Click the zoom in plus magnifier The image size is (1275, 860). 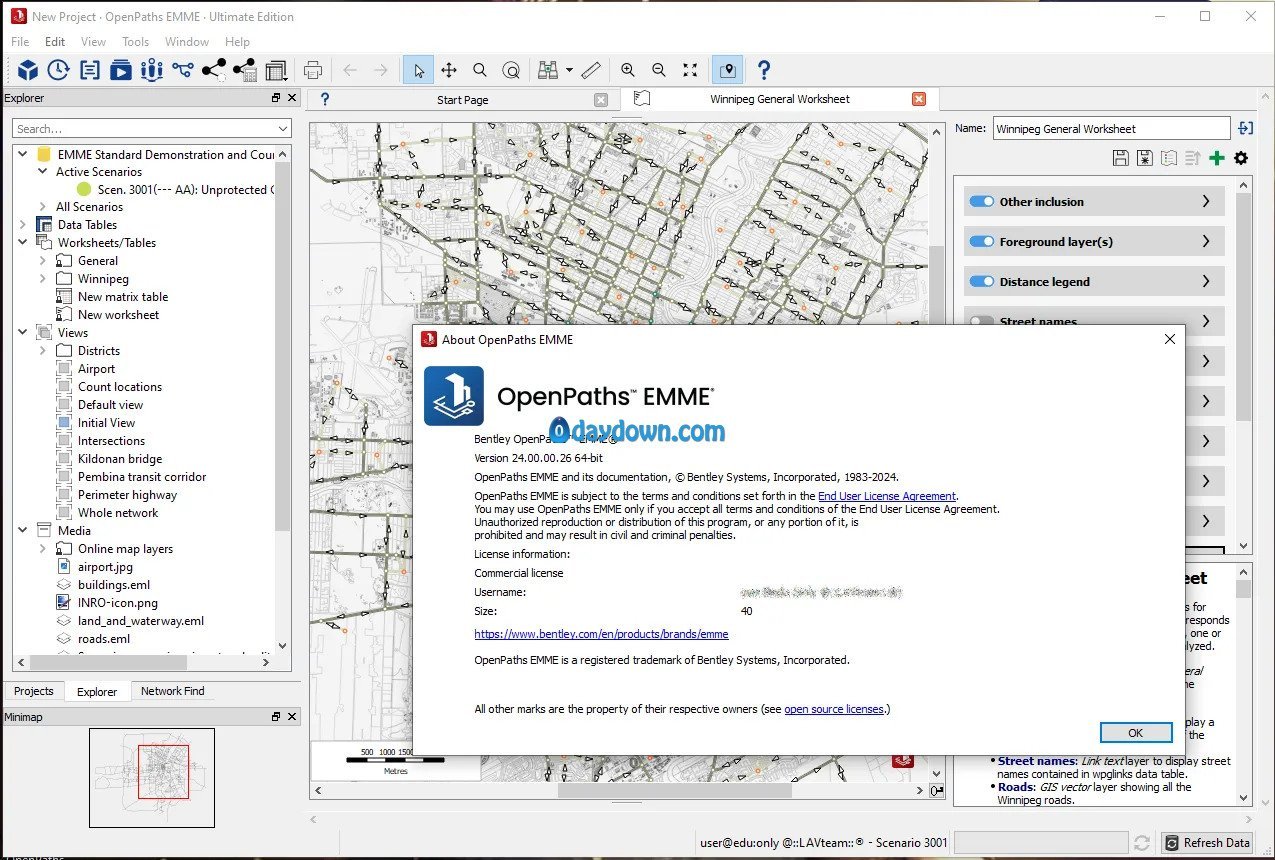(x=628, y=70)
